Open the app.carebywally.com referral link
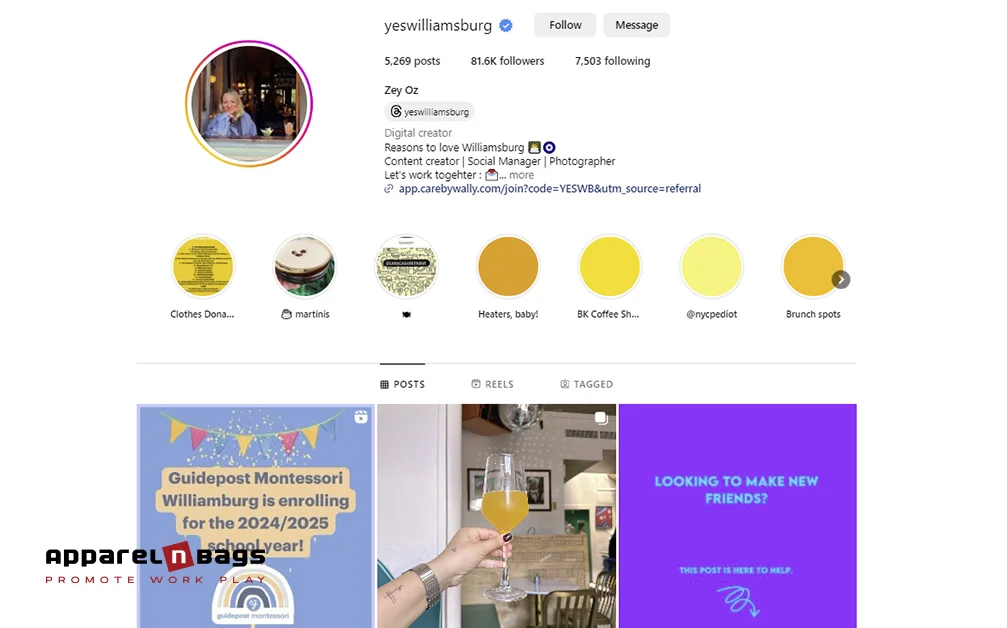 [x=550, y=189]
